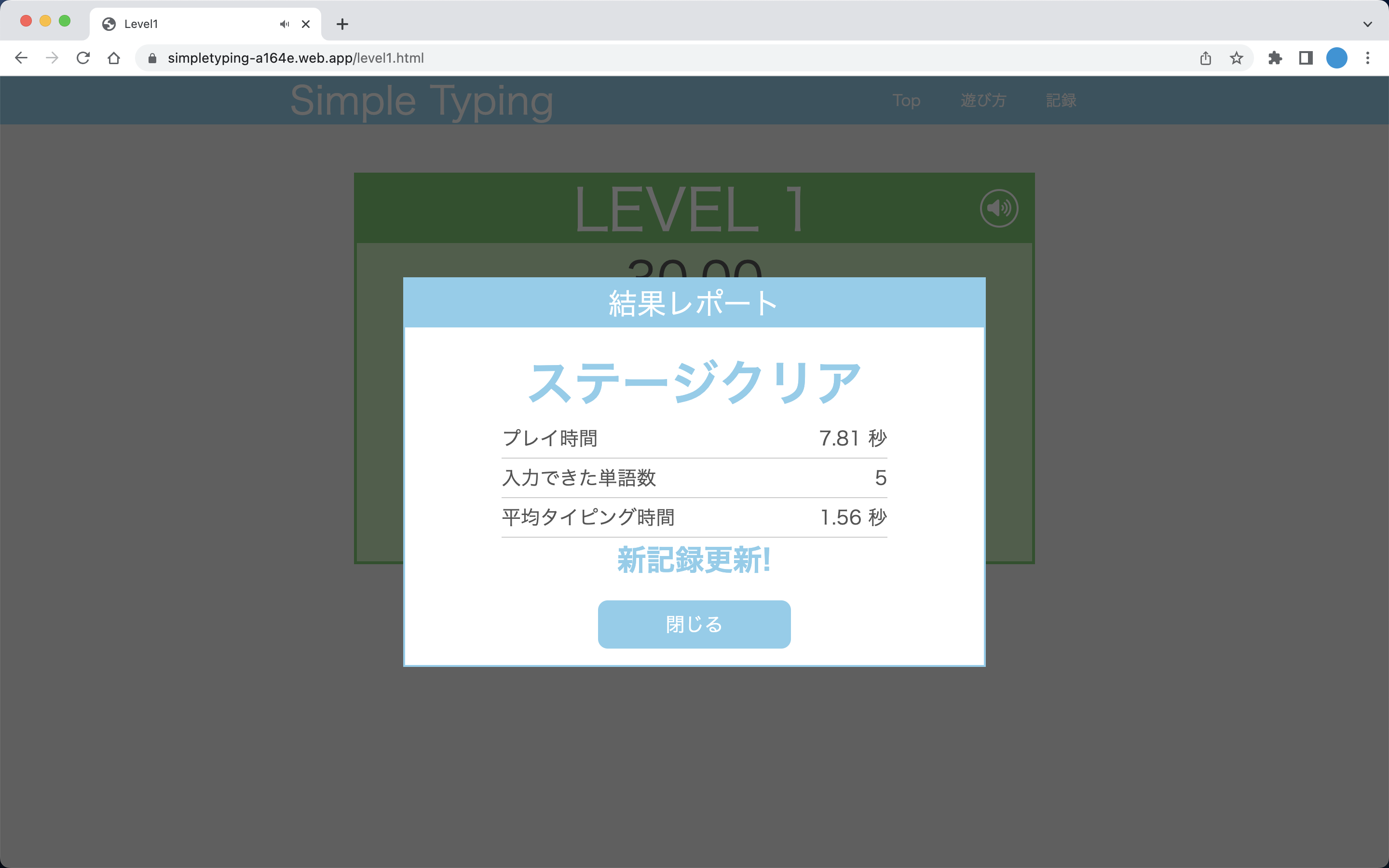Mute the Level 1 game sound via speaker icon
1389x868 pixels.
click(x=999, y=208)
